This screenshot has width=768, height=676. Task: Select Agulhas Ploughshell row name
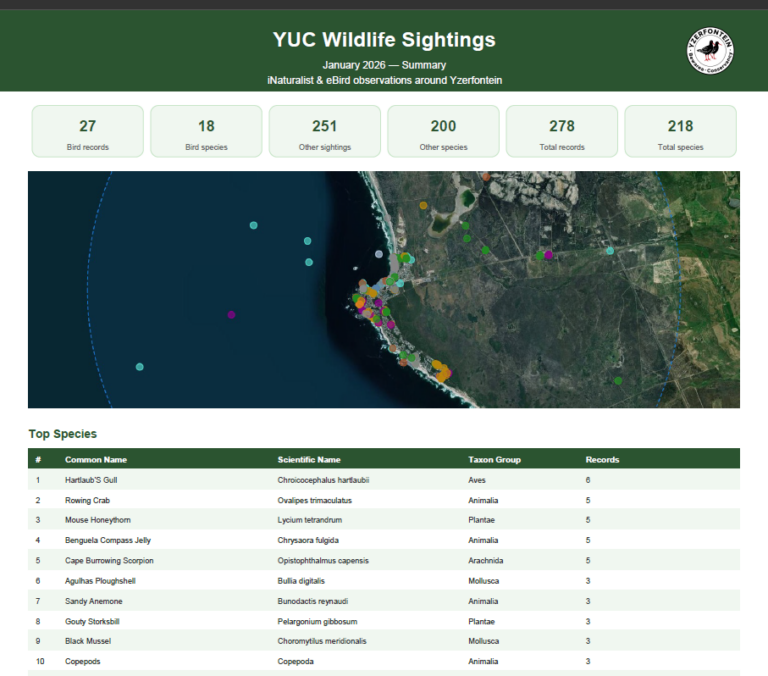coord(100,581)
